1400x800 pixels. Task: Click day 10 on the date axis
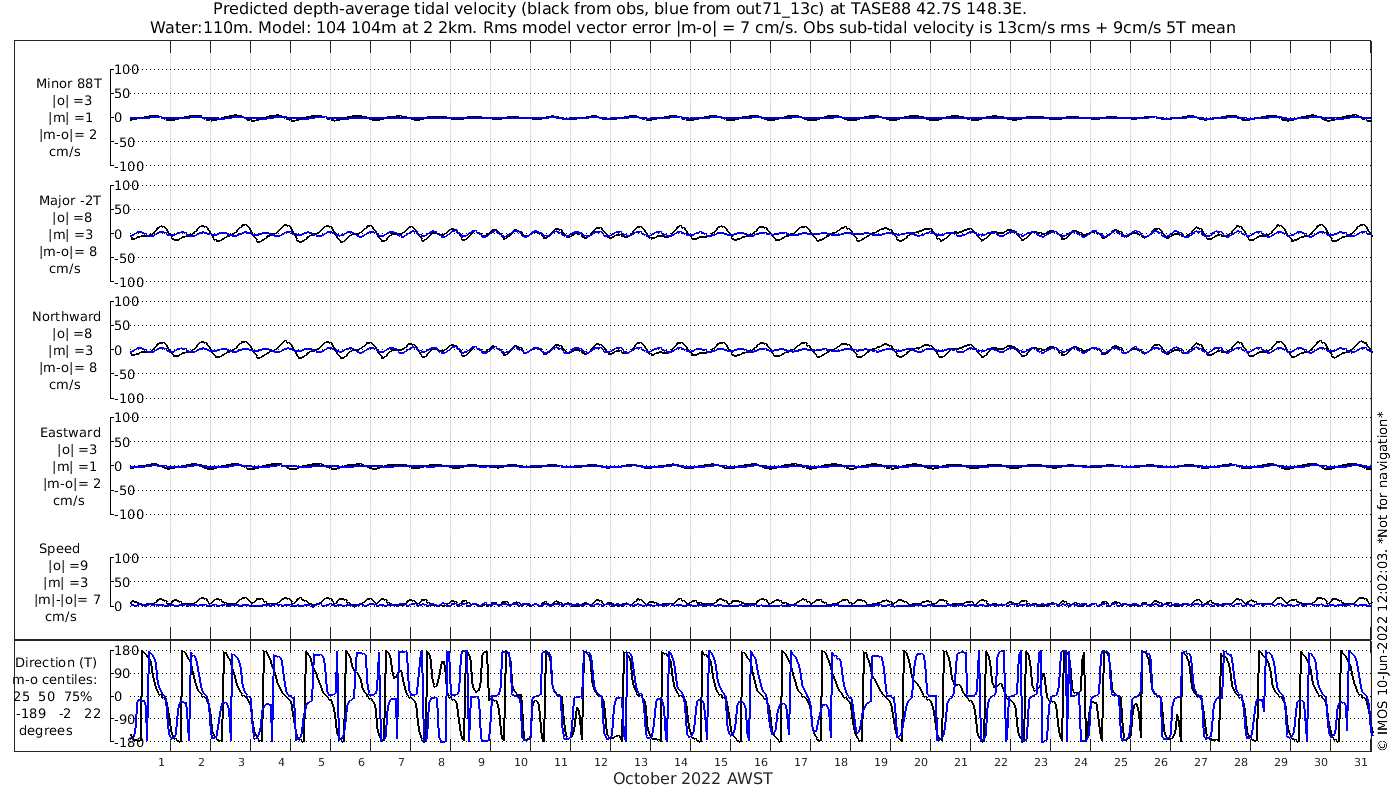click(x=521, y=762)
